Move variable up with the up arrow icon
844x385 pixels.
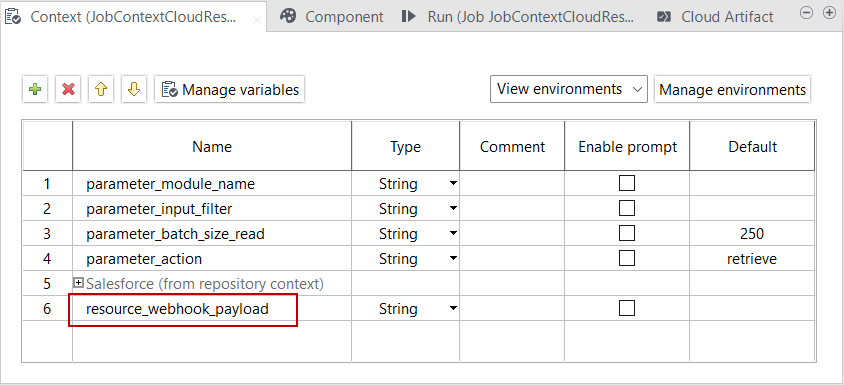(101, 89)
